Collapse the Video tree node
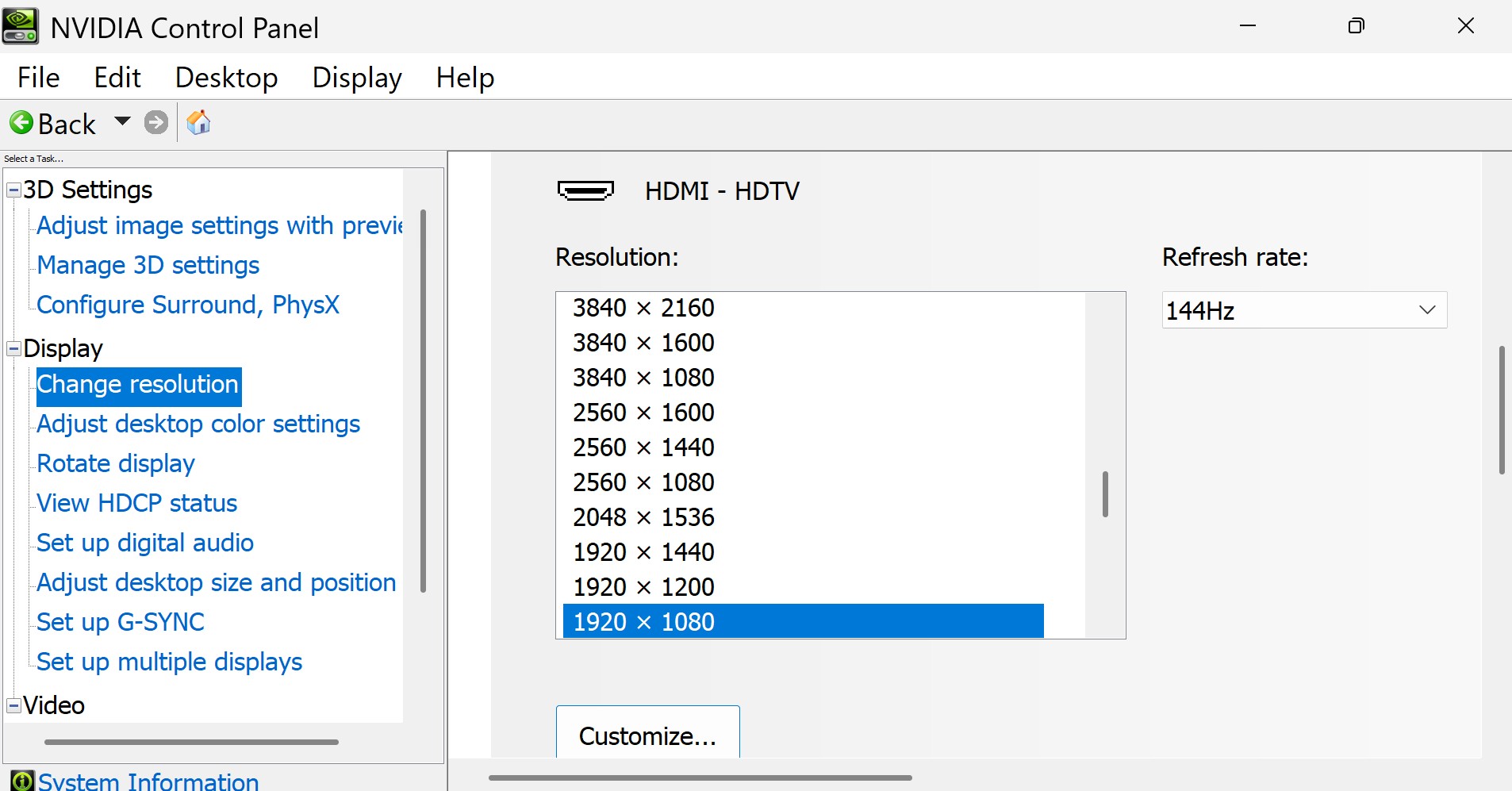The width and height of the screenshot is (1512, 791). [x=13, y=705]
